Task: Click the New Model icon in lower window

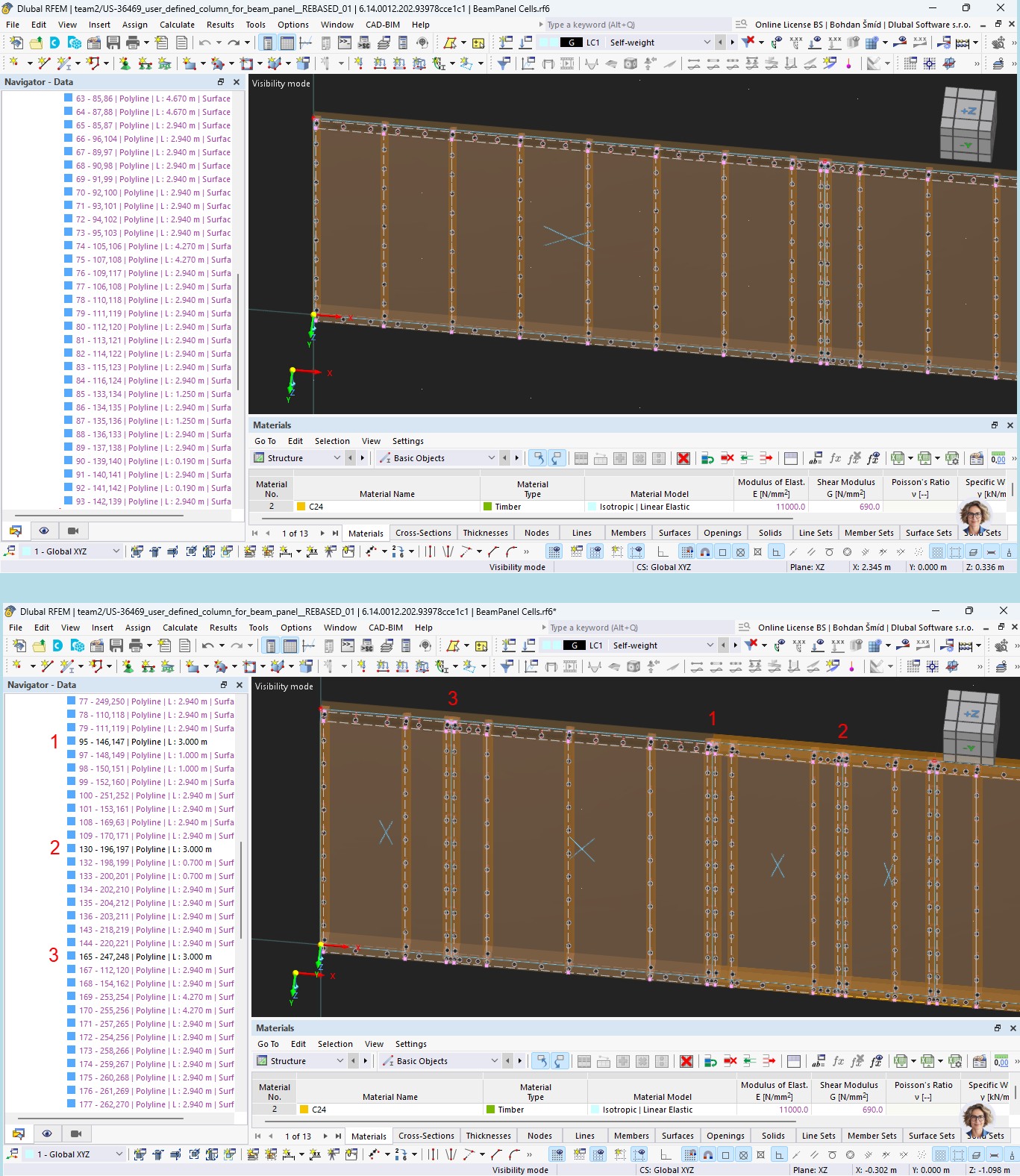Action: [19, 645]
